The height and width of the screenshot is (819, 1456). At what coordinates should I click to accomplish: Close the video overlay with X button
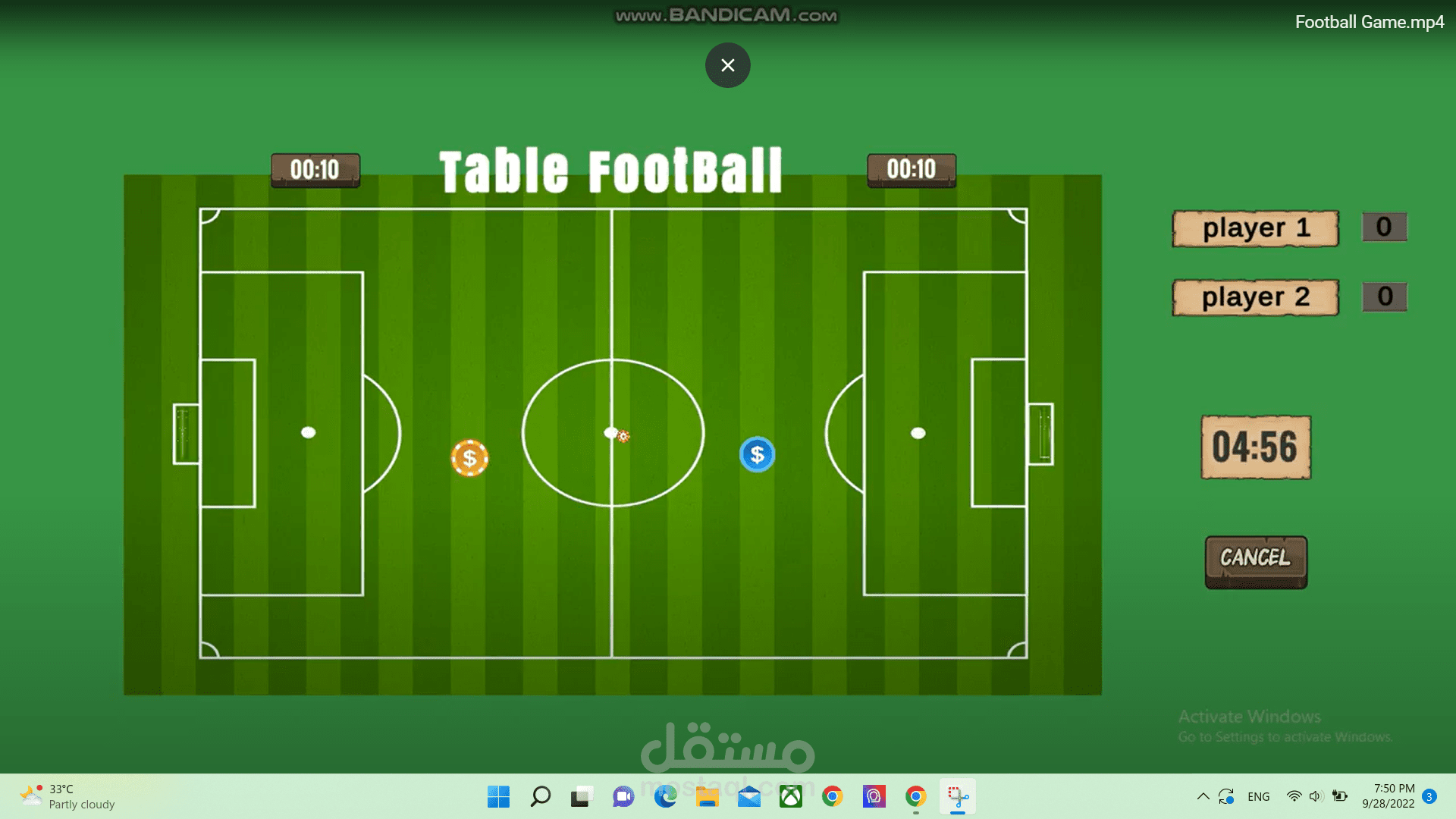[x=727, y=65]
